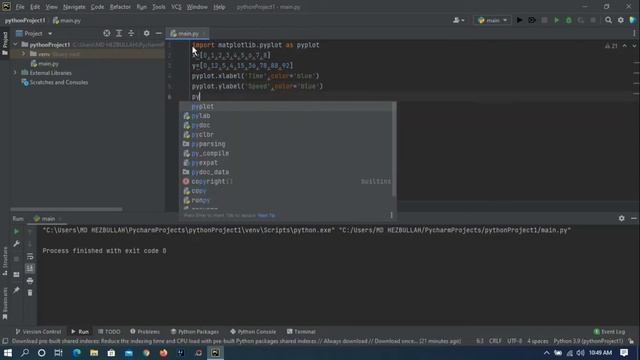
Task: Open the Navigate menu
Action: (74, 7)
